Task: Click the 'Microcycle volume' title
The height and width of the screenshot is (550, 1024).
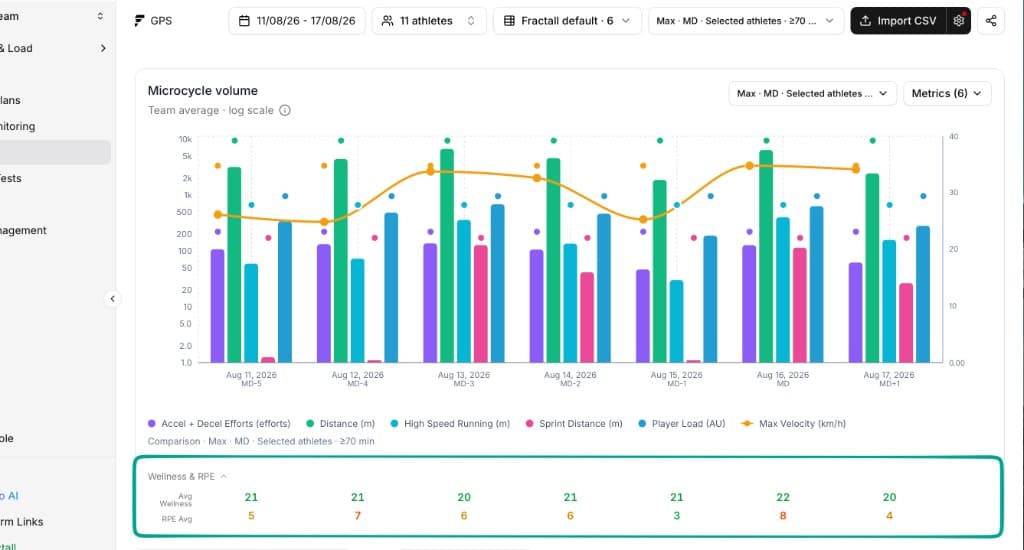Action: click(202, 91)
